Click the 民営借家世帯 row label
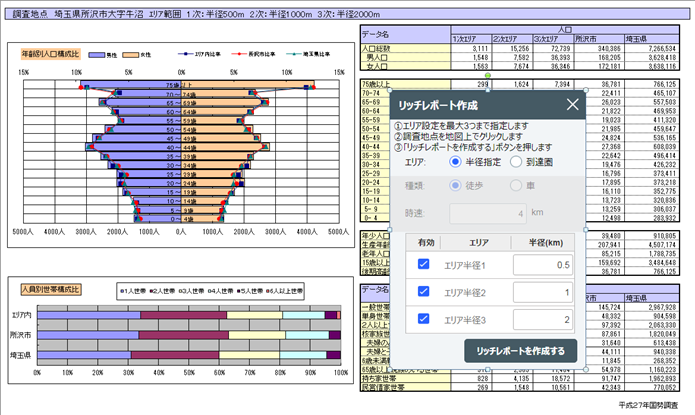 383,388
